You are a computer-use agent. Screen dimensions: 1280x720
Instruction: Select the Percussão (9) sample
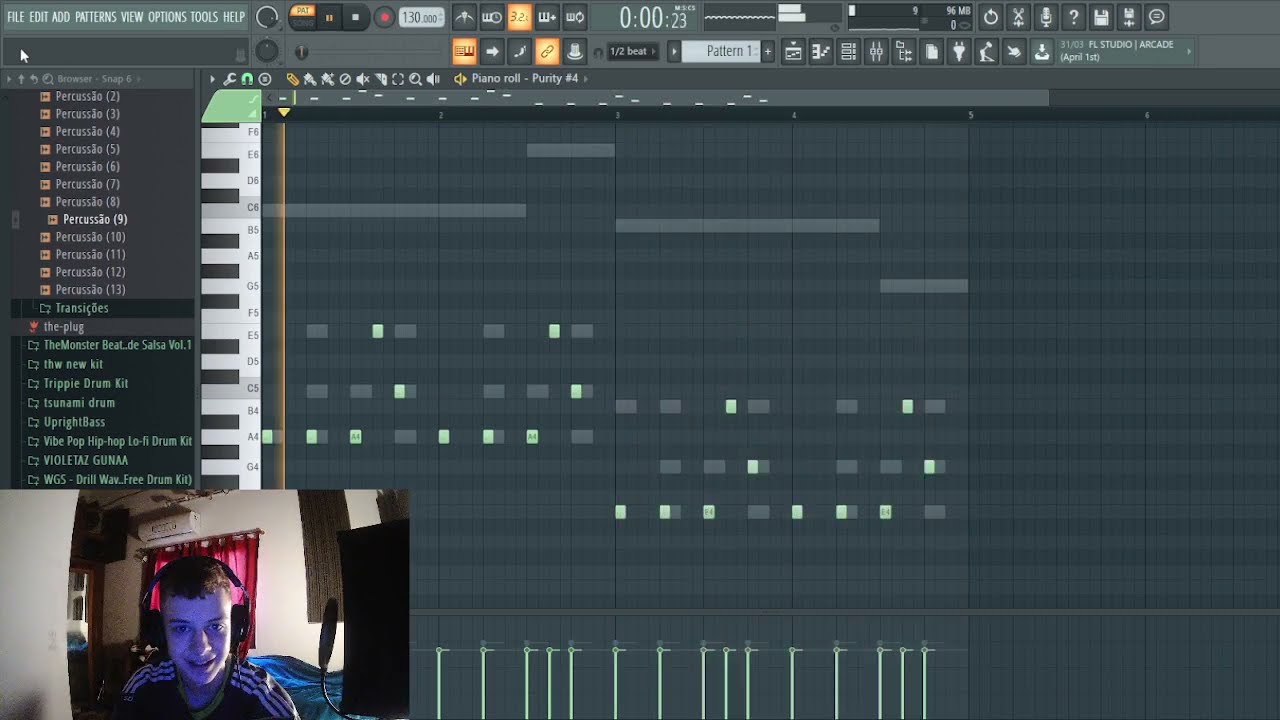click(95, 219)
